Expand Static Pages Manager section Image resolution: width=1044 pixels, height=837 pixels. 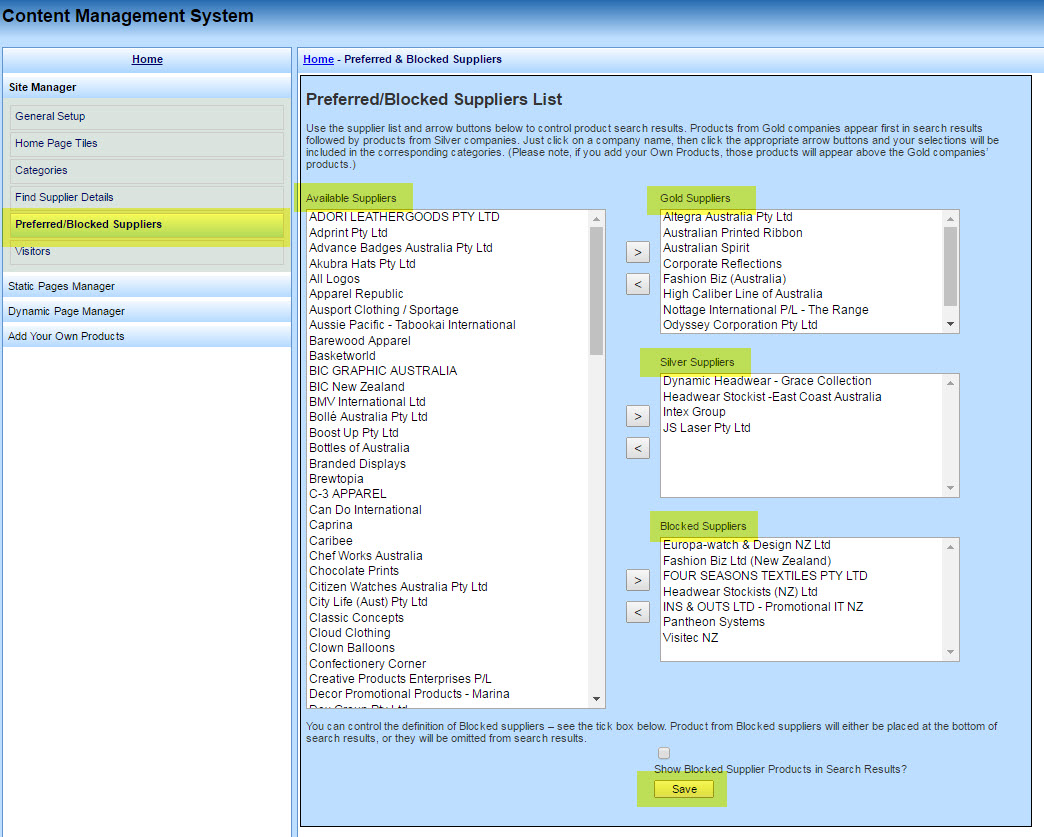[146, 286]
